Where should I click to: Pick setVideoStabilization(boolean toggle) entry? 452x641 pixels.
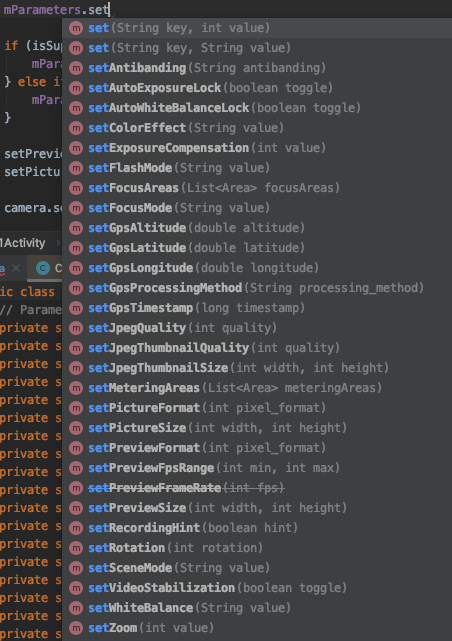[x=257, y=589]
